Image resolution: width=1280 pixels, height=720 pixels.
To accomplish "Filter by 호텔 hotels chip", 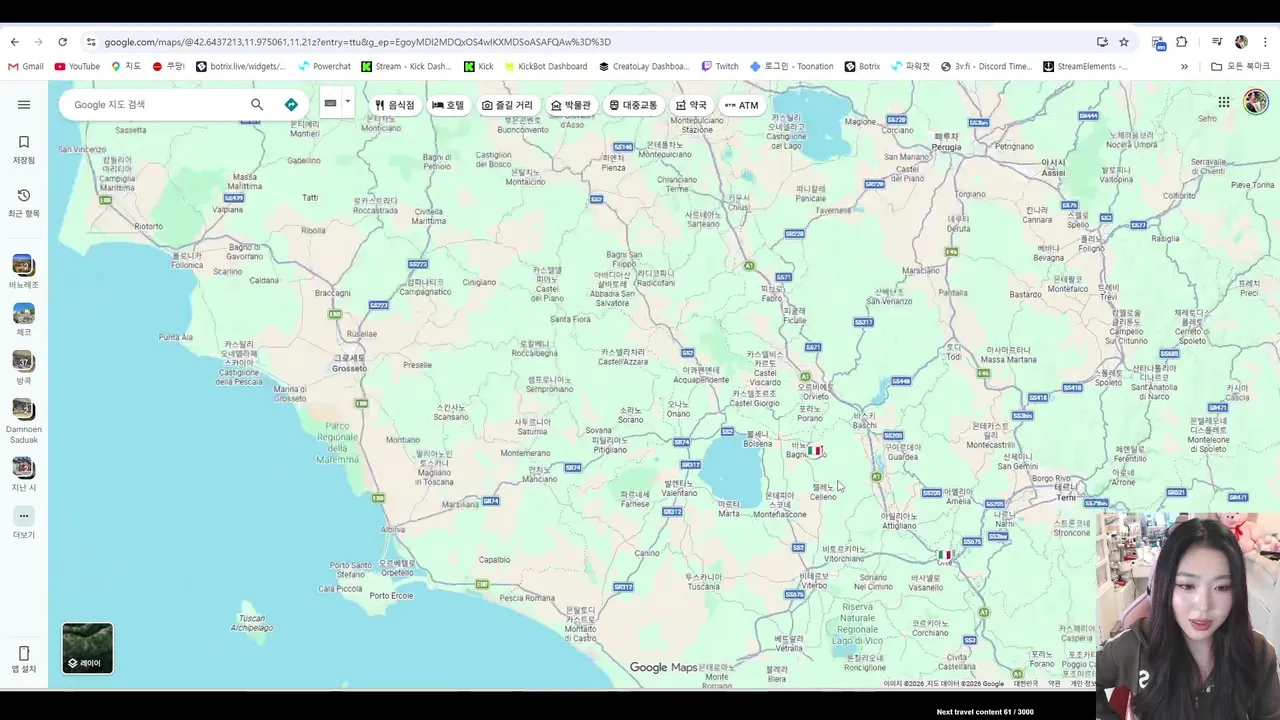I will [x=448, y=105].
